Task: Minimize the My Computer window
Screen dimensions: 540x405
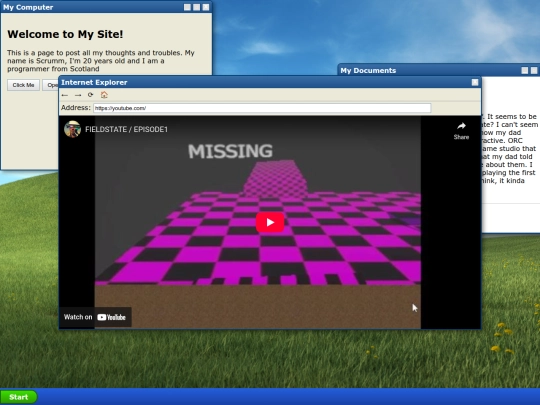Action: point(187,7)
